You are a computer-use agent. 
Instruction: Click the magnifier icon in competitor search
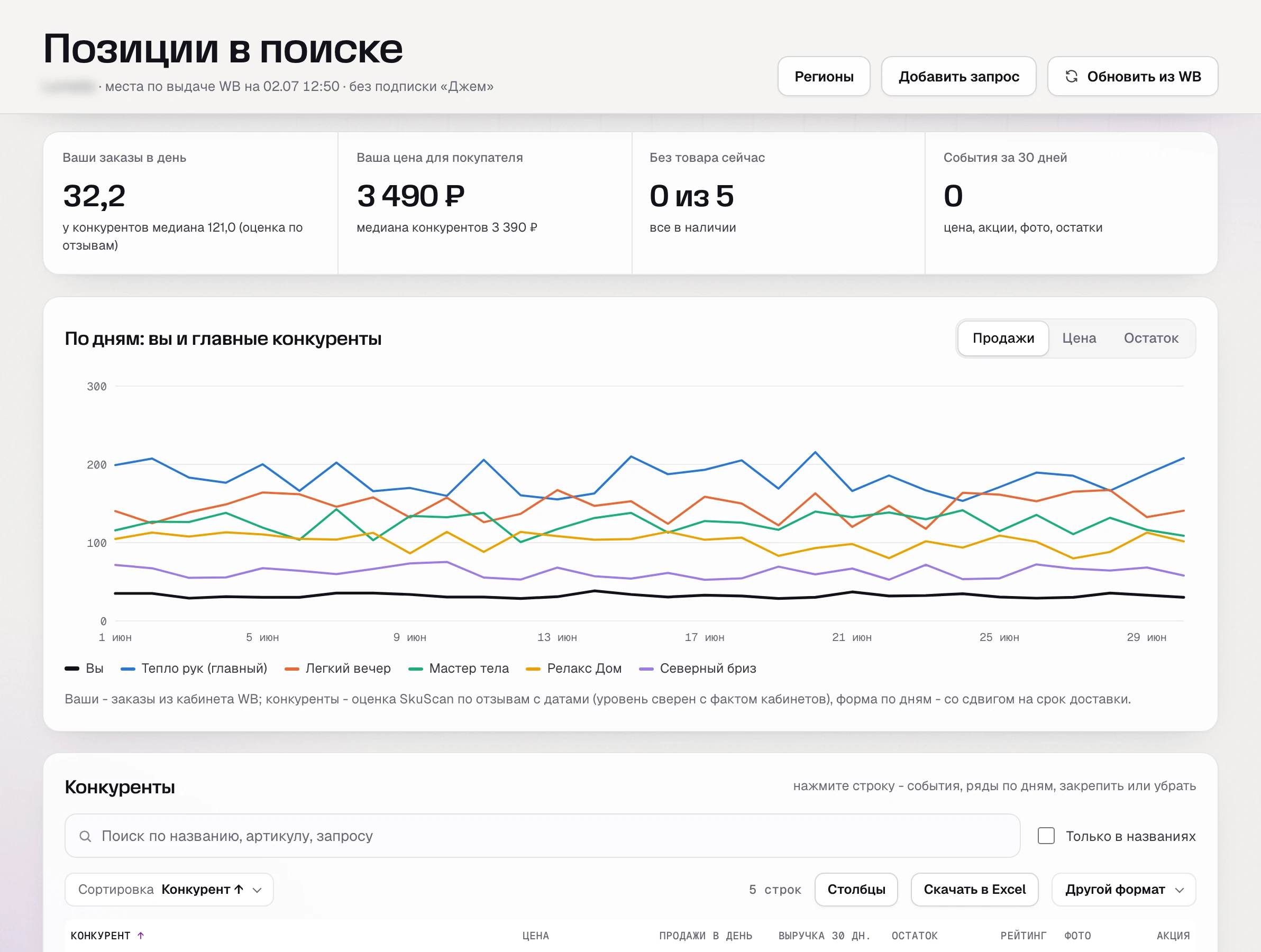point(85,836)
